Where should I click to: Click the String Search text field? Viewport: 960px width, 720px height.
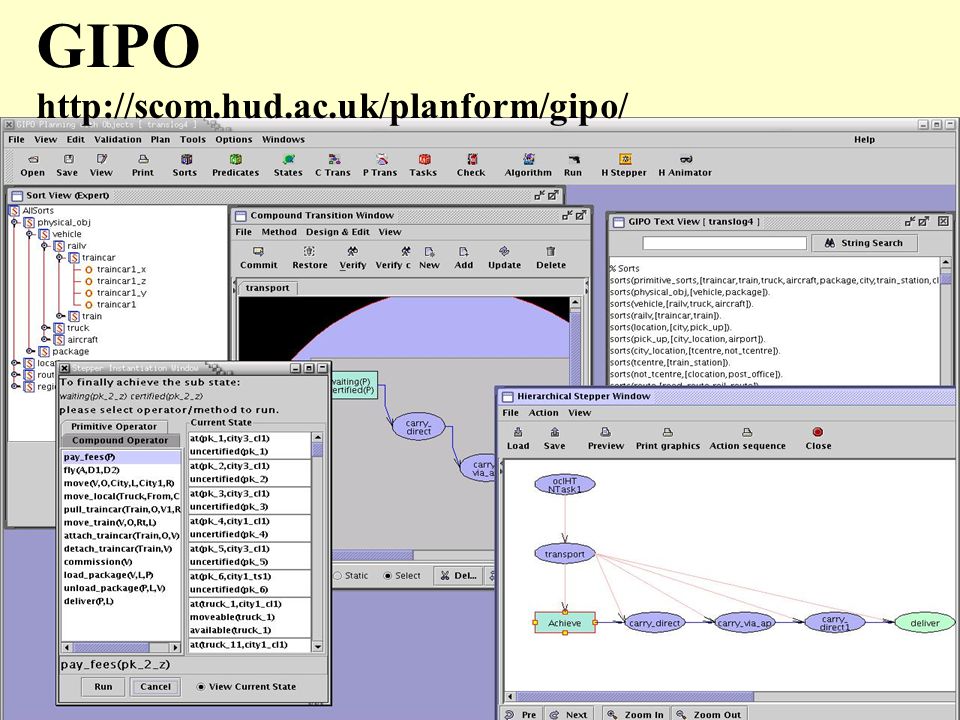[x=724, y=243]
